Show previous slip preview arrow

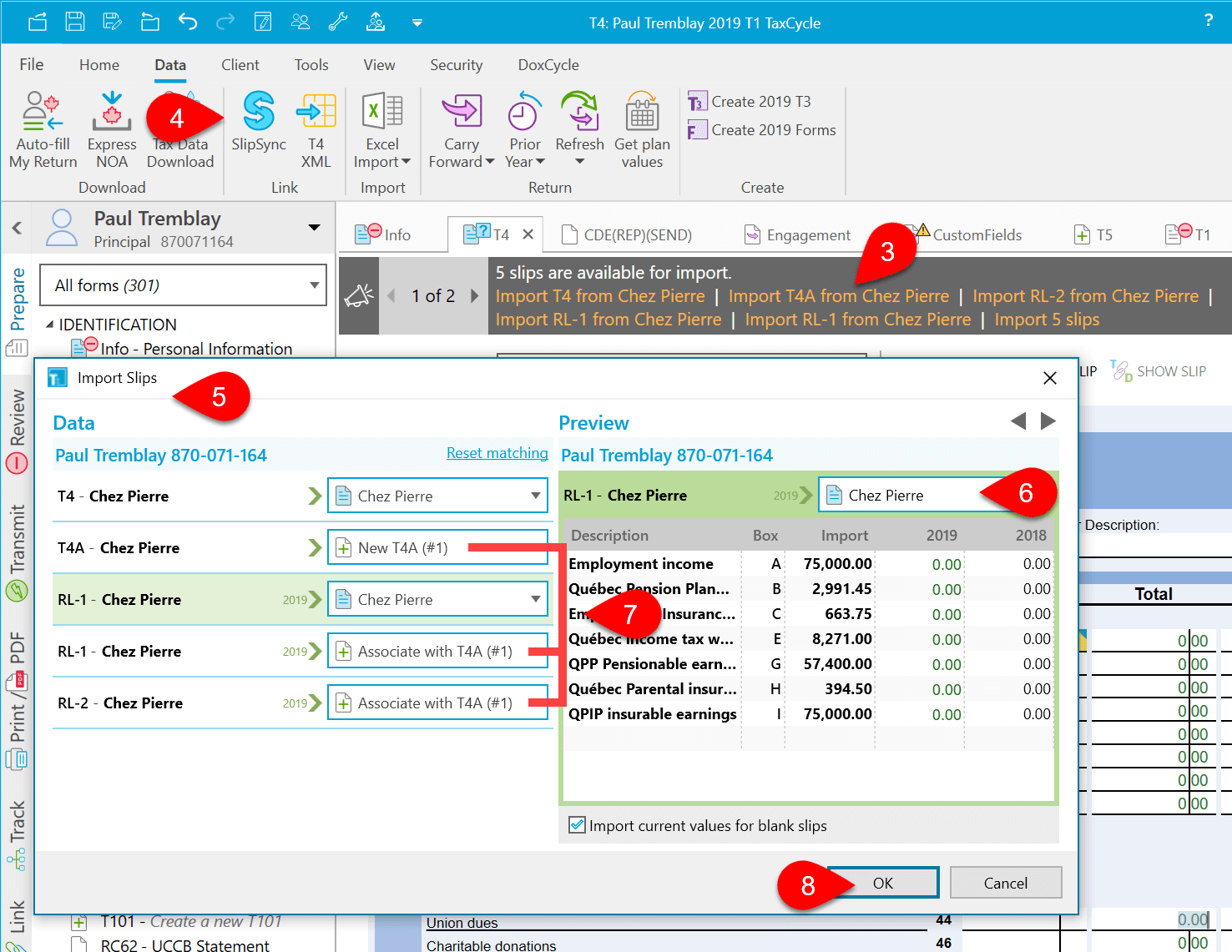(1017, 421)
